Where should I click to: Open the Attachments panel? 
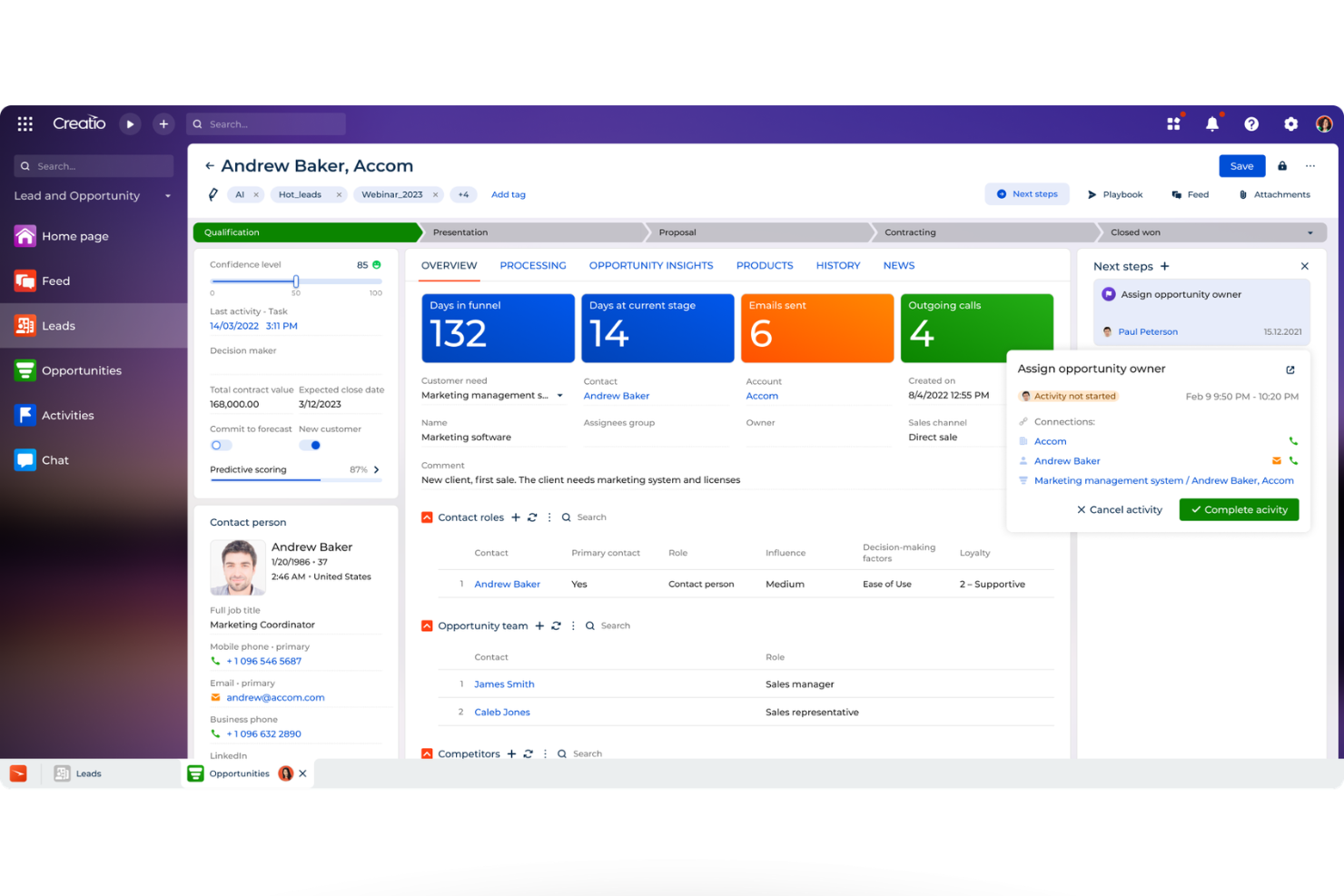pos(1274,194)
